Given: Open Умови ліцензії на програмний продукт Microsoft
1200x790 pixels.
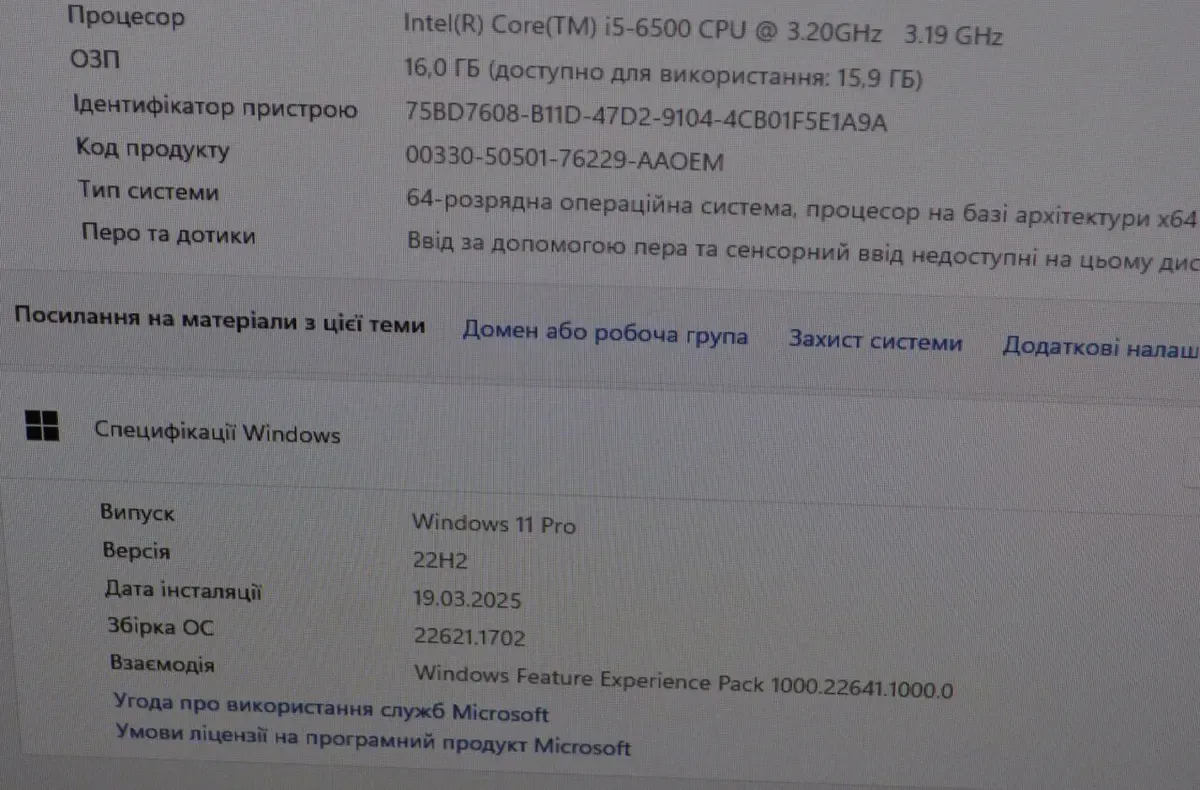Looking at the screenshot, I should pyautogui.click(x=373, y=740).
